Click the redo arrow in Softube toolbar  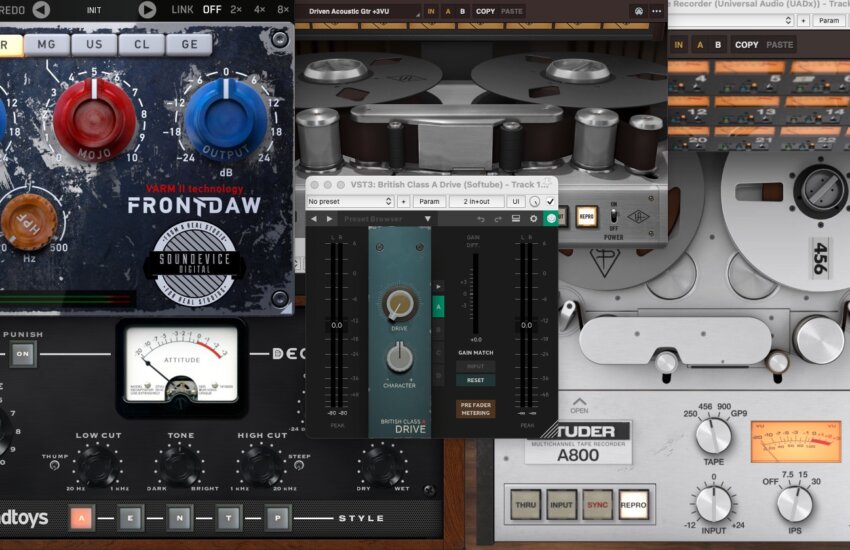(x=497, y=218)
